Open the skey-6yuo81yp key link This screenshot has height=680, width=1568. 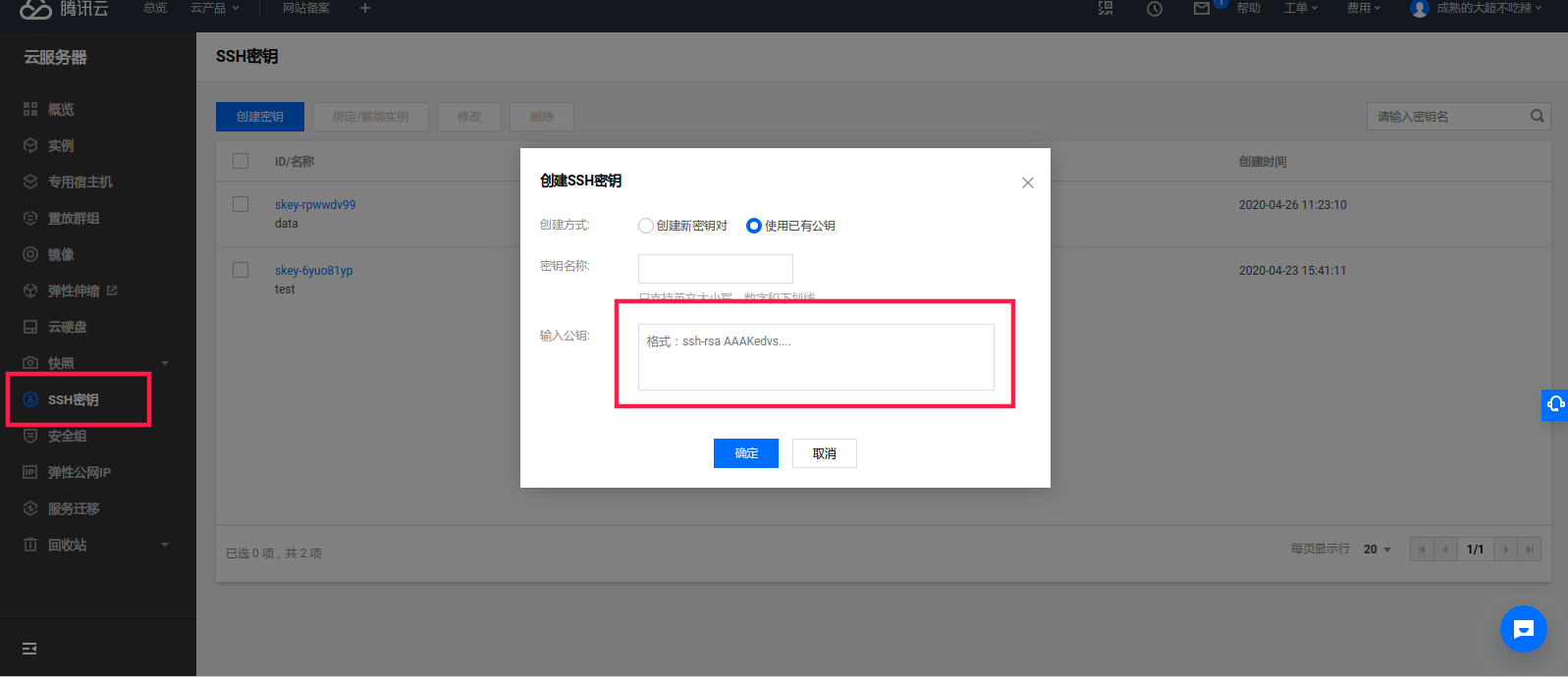(314, 271)
